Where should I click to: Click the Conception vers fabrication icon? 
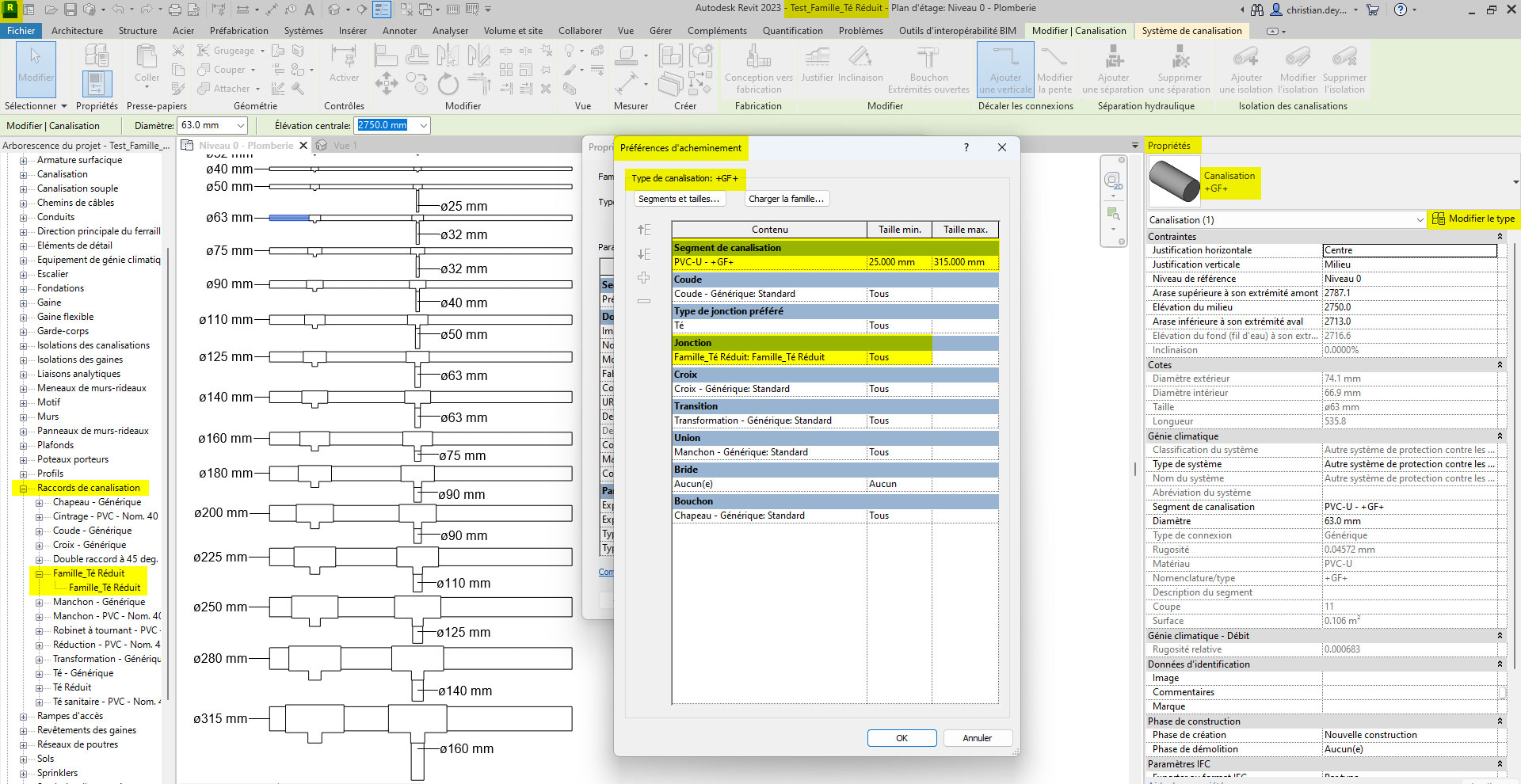click(758, 68)
